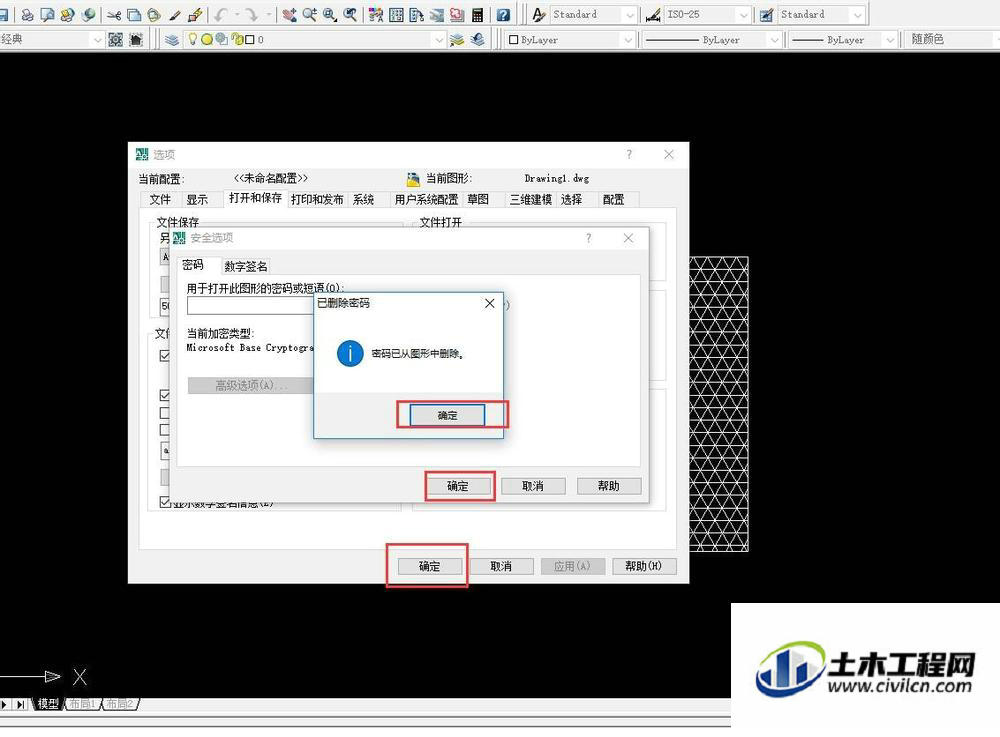Click the Layer Previous icon
1000x737 pixels.
[478, 40]
